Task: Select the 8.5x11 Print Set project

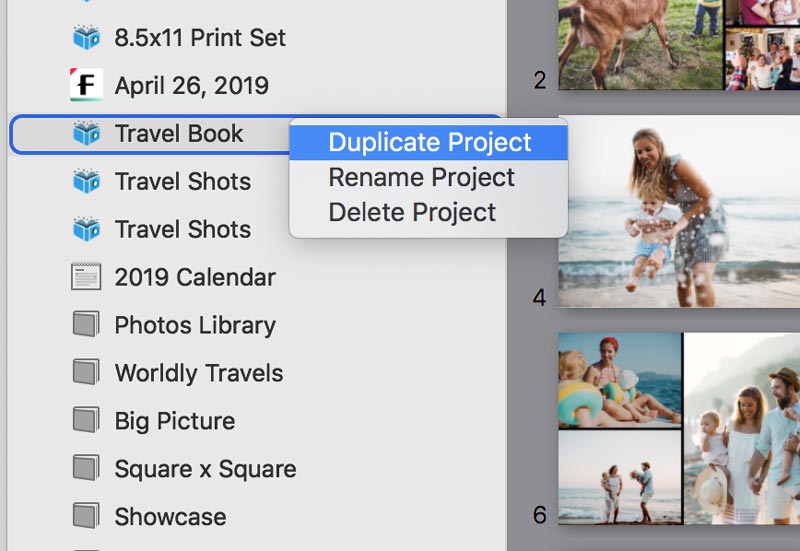Action: pos(199,38)
